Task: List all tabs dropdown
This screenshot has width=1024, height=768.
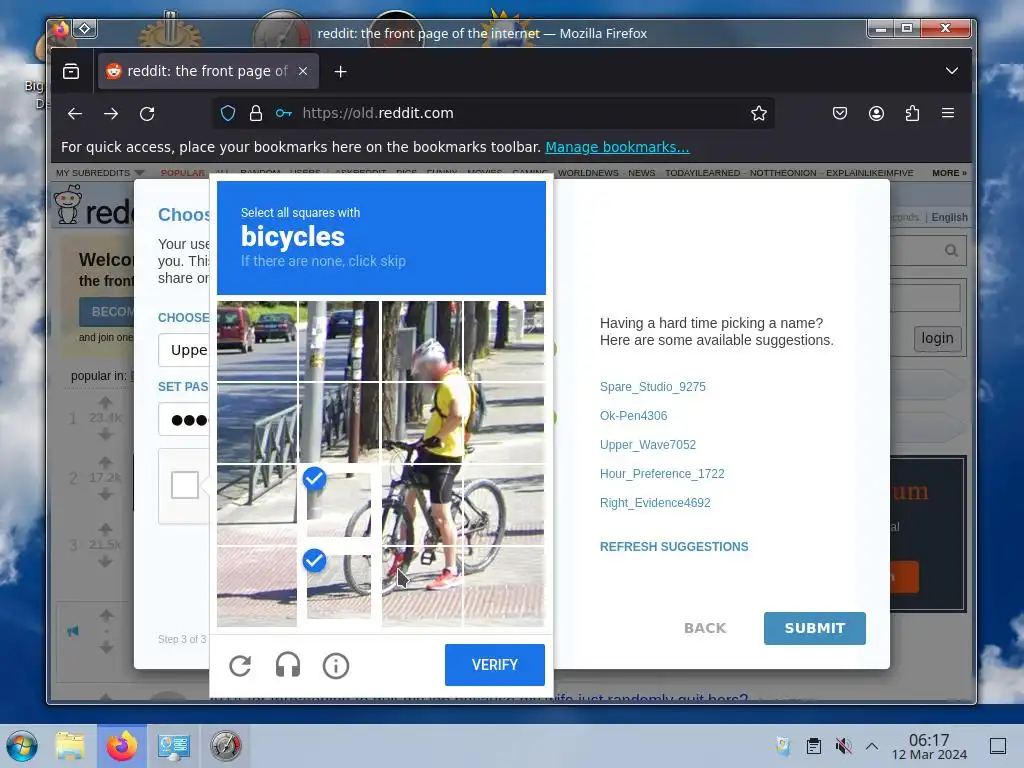Action: (x=952, y=71)
